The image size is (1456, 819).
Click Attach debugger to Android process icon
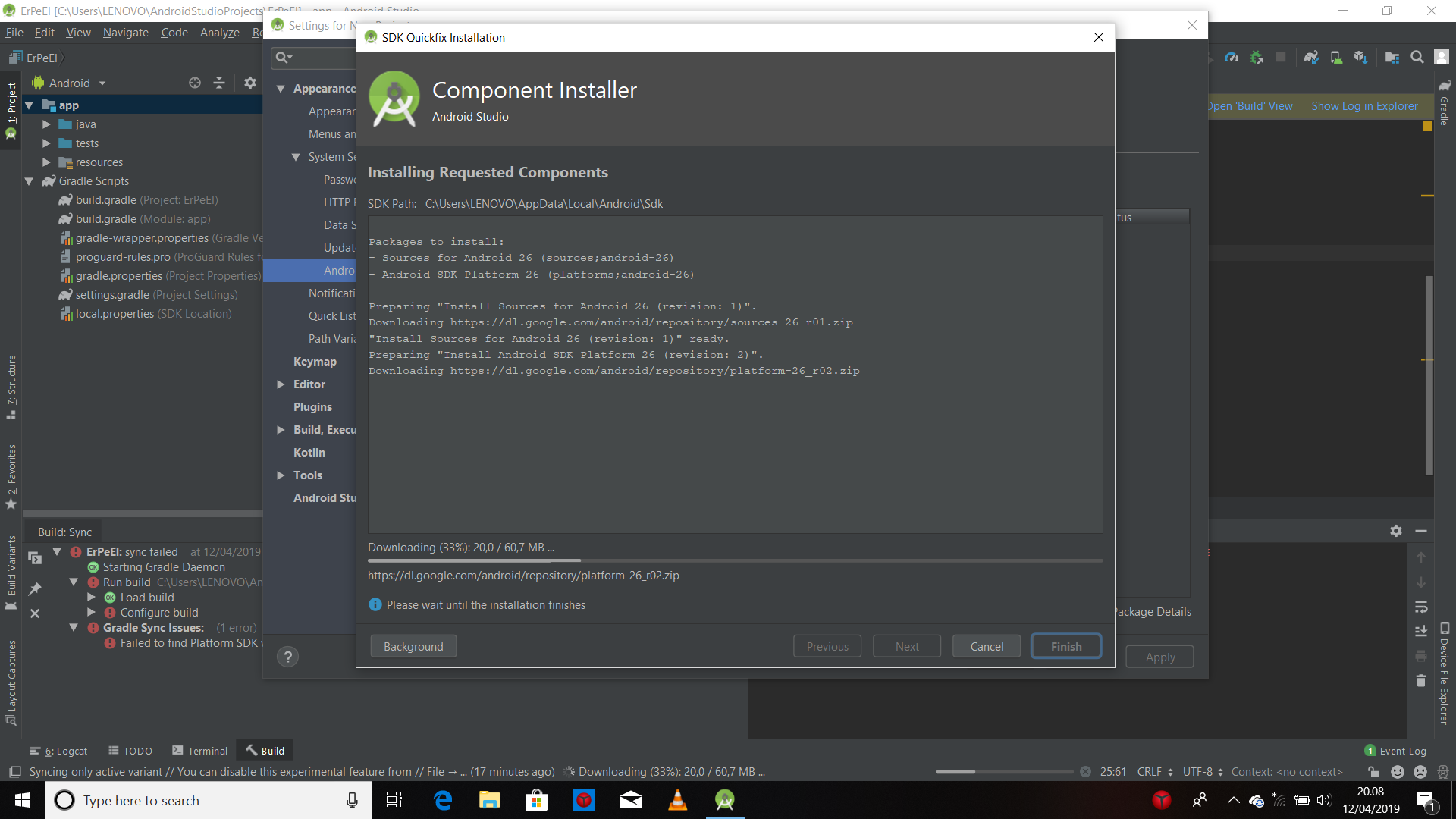pyautogui.click(x=1257, y=58)
